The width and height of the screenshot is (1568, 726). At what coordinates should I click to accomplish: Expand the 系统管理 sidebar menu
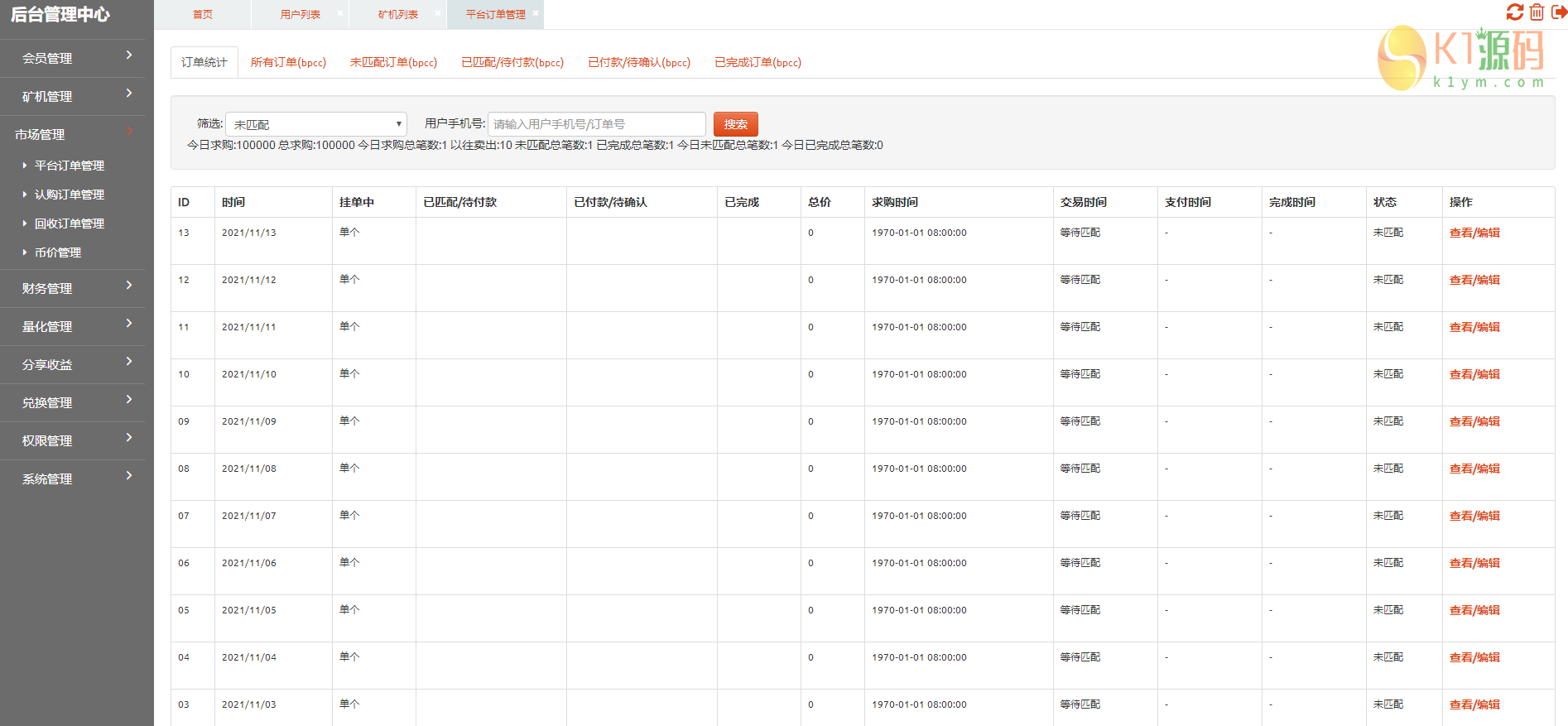(72, 478)
